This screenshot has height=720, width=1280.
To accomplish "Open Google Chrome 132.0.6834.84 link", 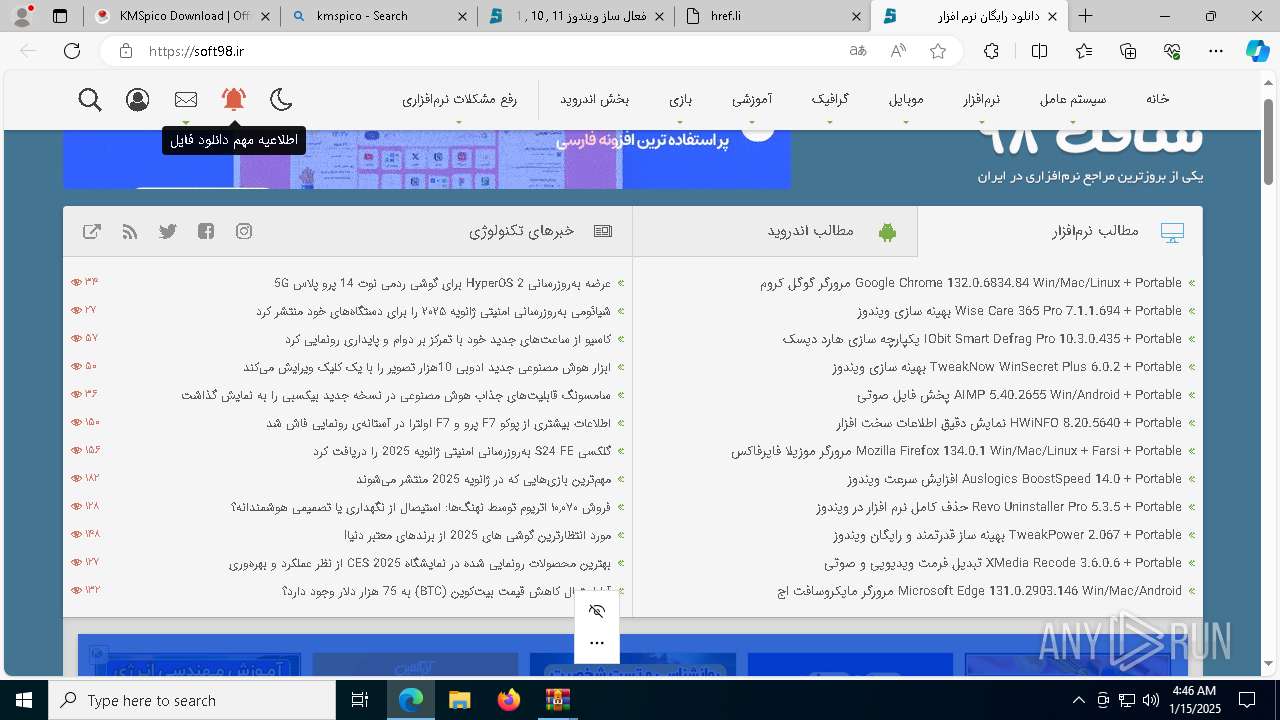I will pyautogui.click(x=971, y=283).
